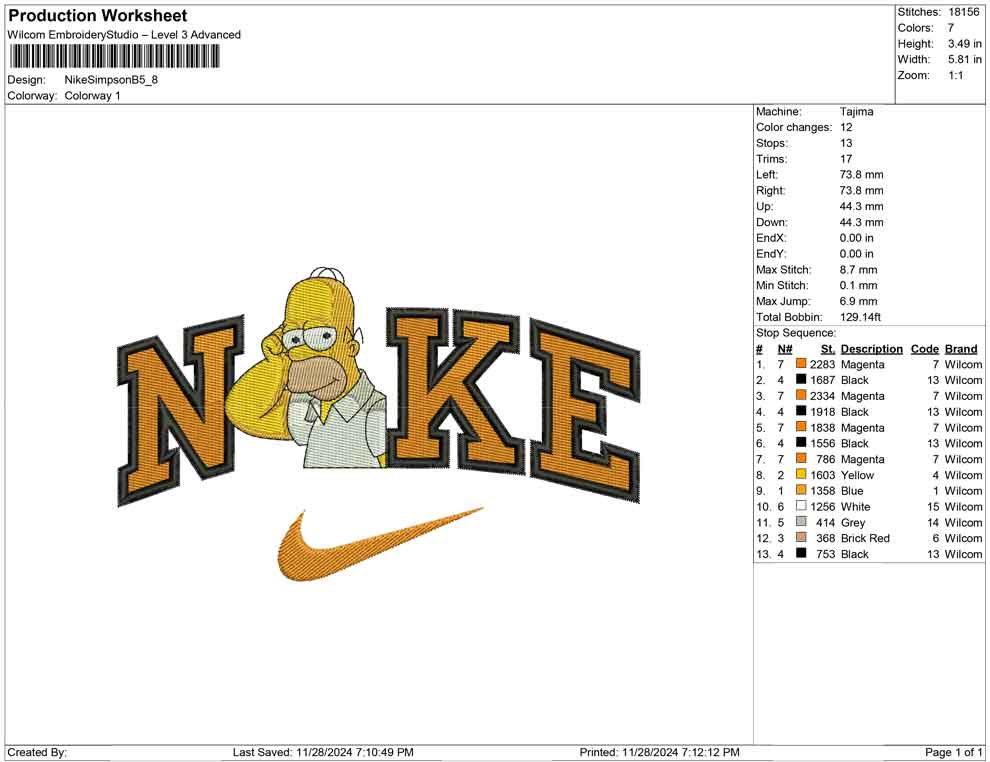Click the orange swatch for stop 1 (2283 Magenta)
Viewport: 990px width, 762px height.
tap(801, 364)
